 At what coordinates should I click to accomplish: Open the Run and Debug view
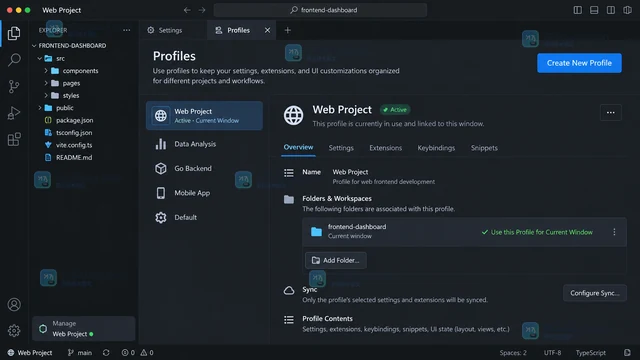click(x=14, y=113)
